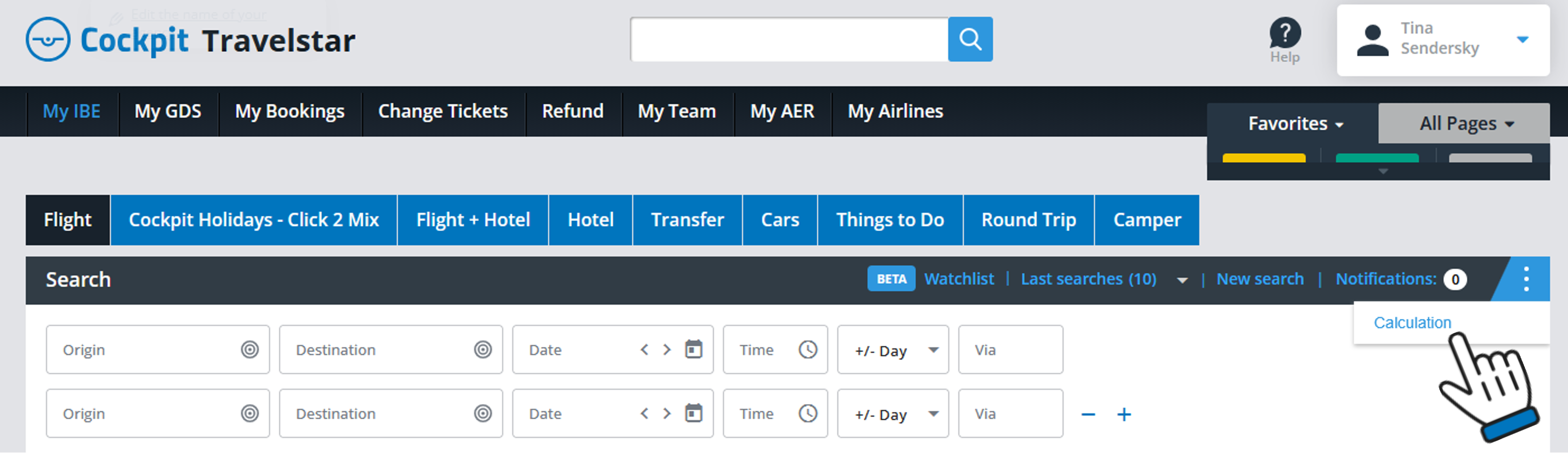Go to previous day in second Date field
The height and width of the screenshot is (454, 1568).
click(x=644, y=414)
